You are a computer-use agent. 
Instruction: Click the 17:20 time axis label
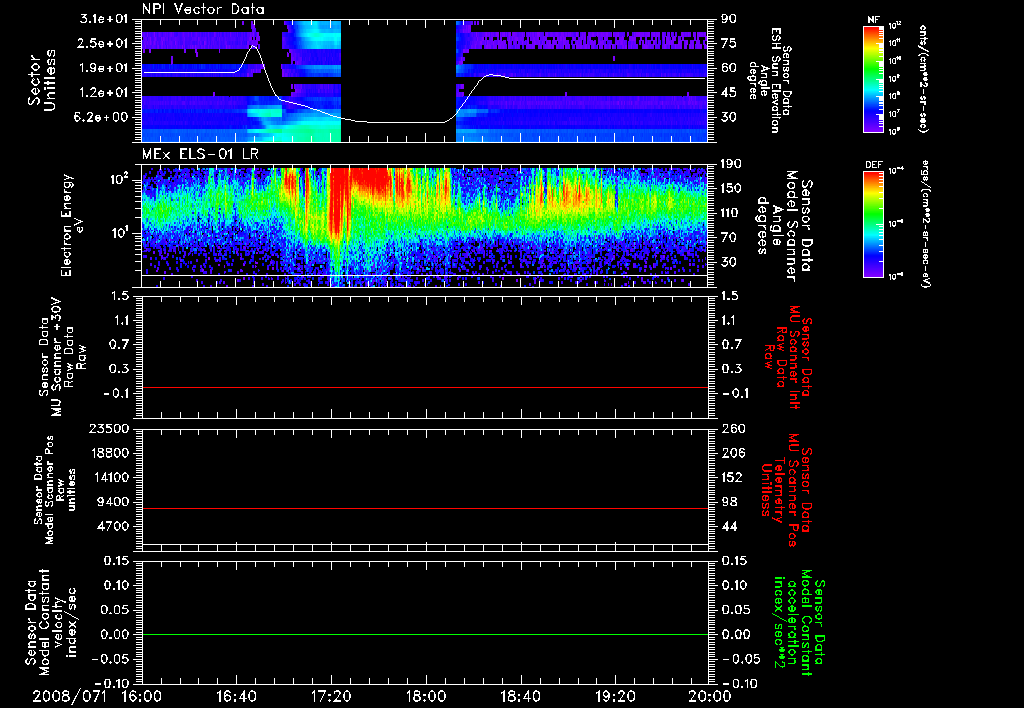[331, 697]
